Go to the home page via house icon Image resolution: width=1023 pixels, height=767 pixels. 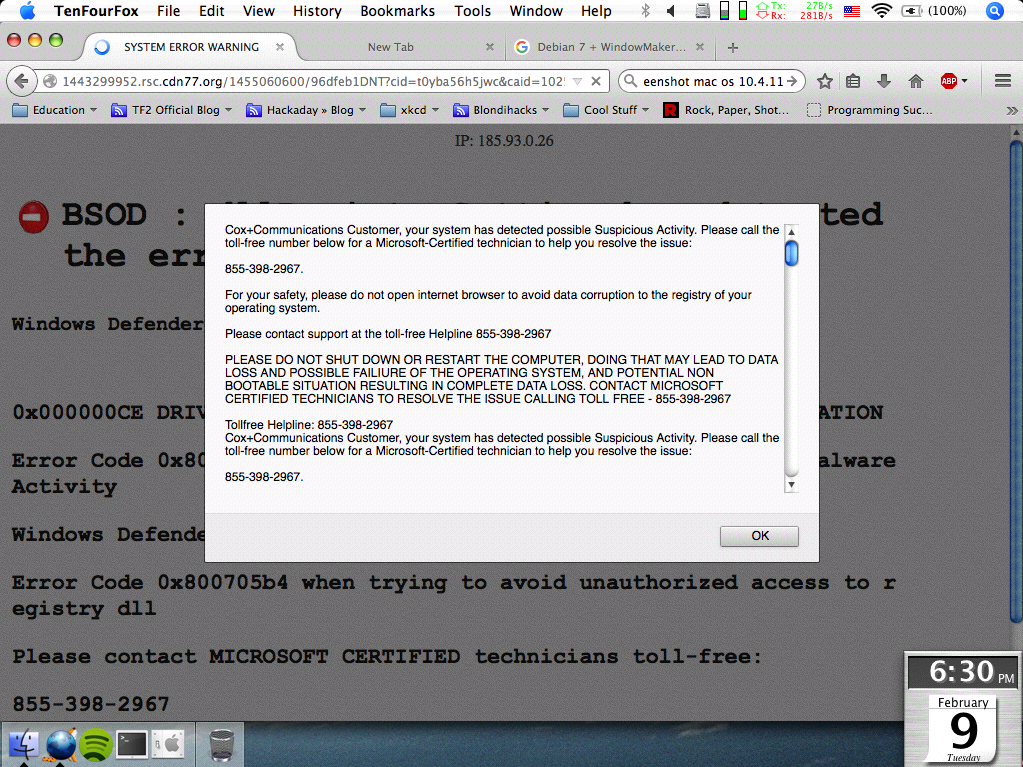click(916, 82)
